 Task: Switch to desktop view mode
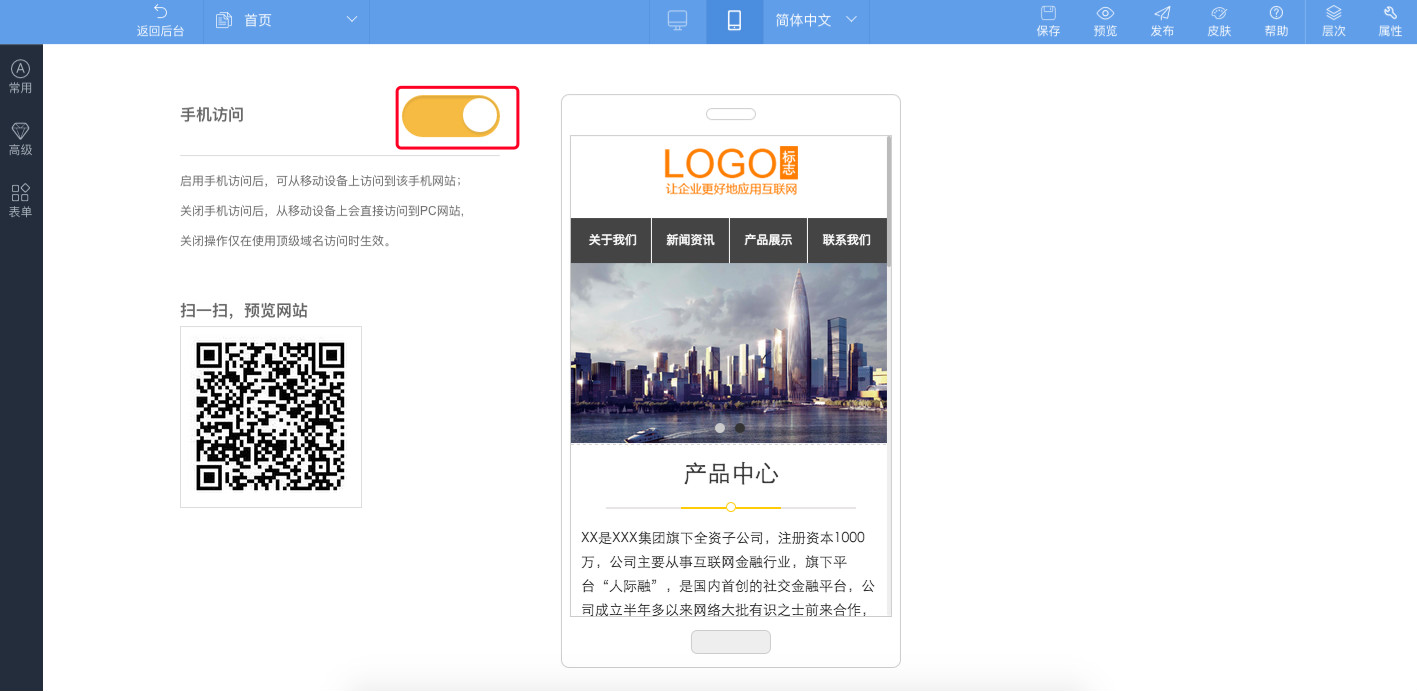[677, 21]
